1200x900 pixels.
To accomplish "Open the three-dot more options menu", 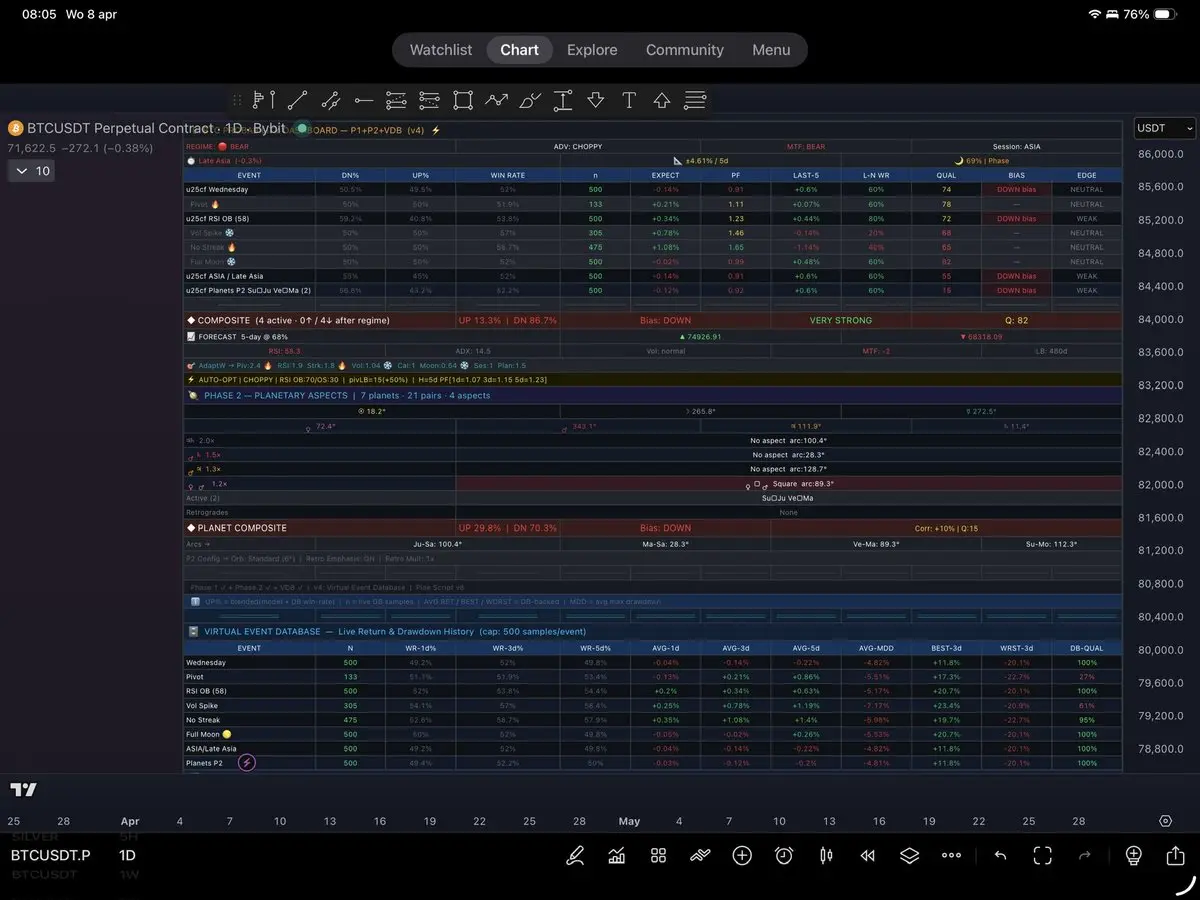I will (x=951, y=855).
